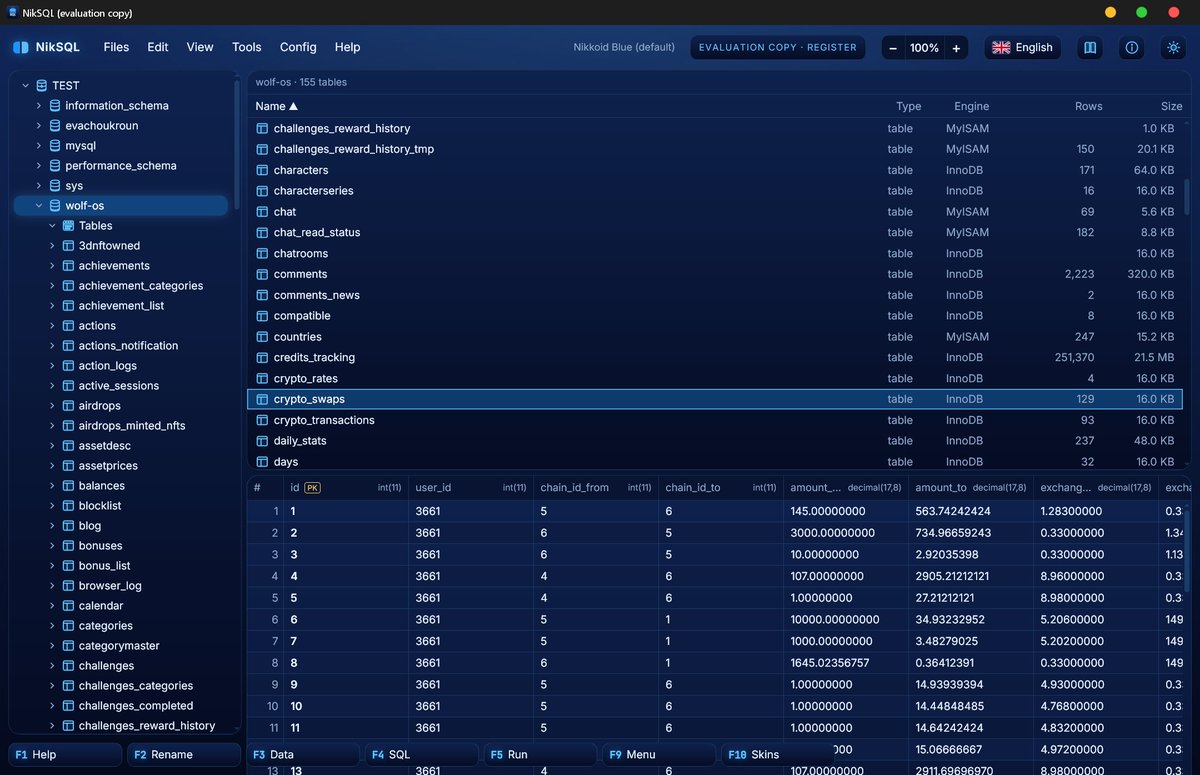Click EVALUATION COPY · REGISTER button
Screen dimensions: 1200x775
pos(778,47)
